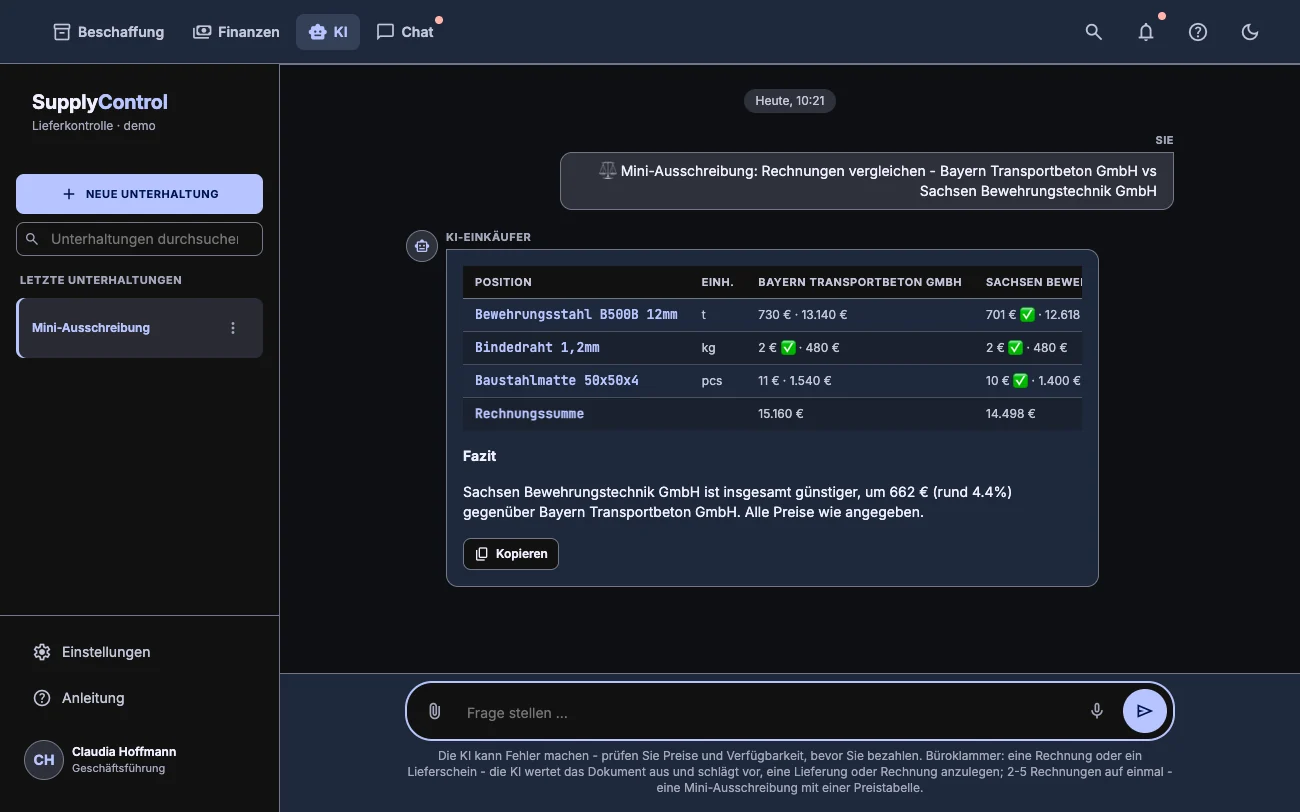Click the Fazit heading

click(x=480, y=456)
